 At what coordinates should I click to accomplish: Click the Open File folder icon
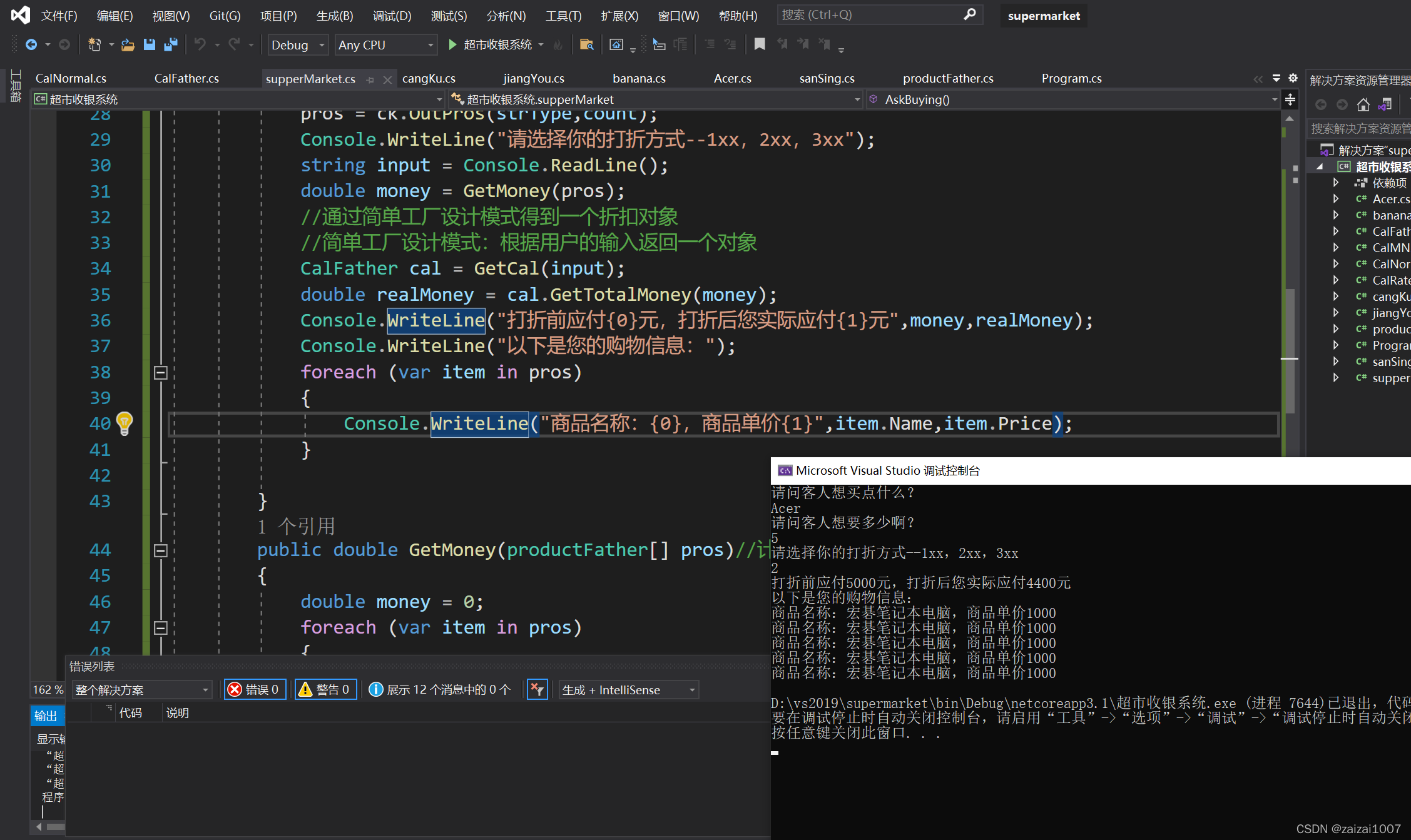(x=128, y=44)
